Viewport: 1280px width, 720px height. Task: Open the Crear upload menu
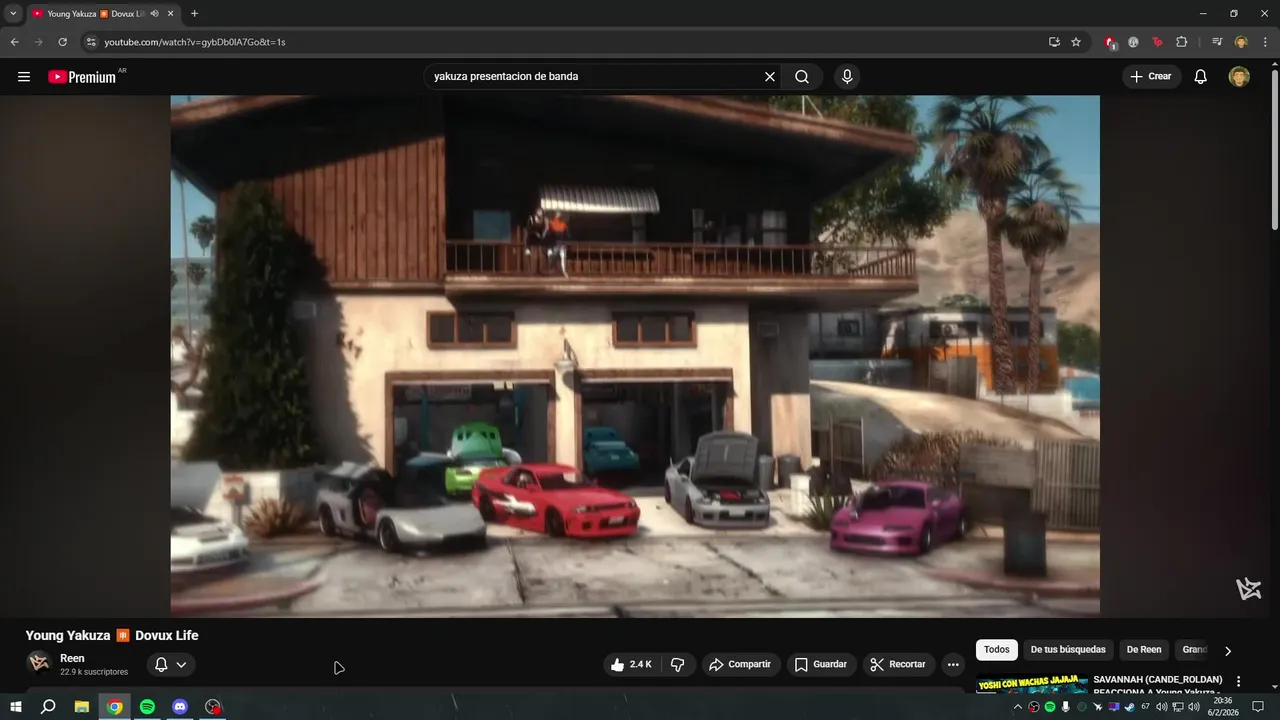point(1151,77)
